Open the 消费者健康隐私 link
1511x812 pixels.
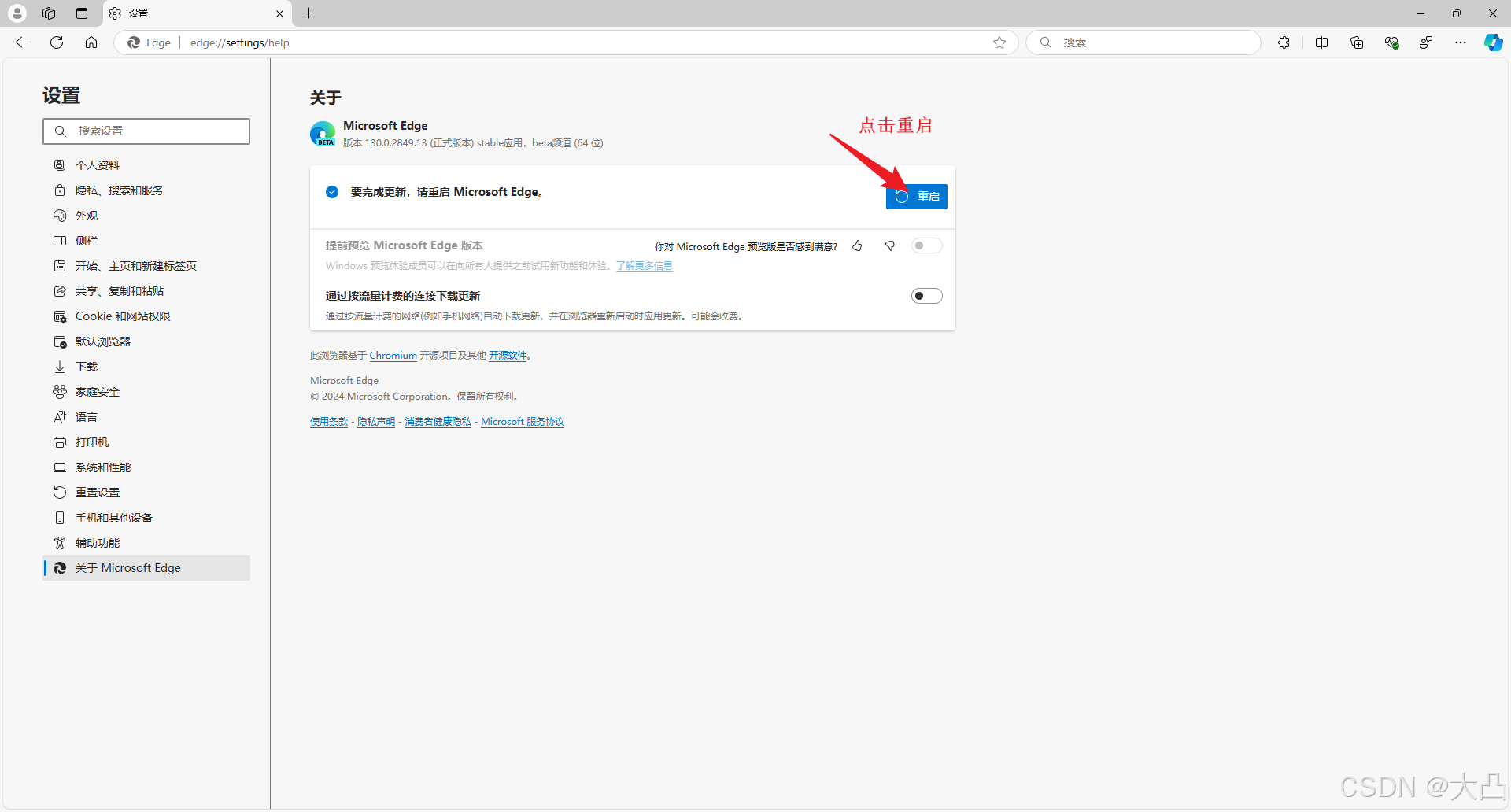coord(438,422)
